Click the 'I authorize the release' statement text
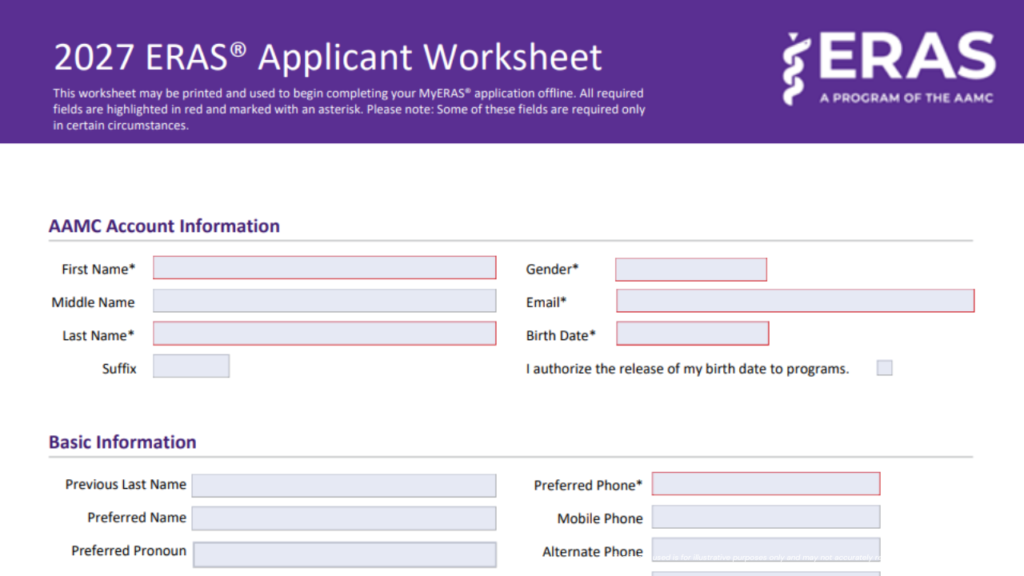1024x576 pixels. [x=687, y=369]
